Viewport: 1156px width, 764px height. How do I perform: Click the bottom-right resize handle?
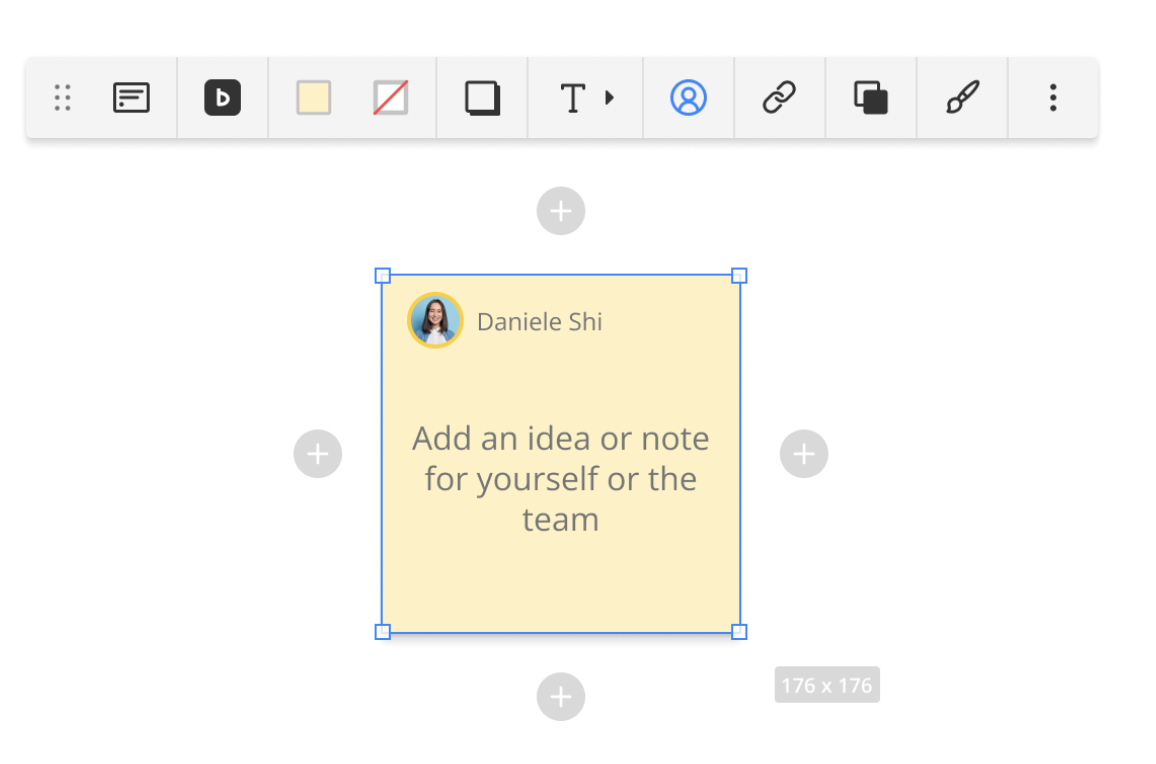[739, 631]
